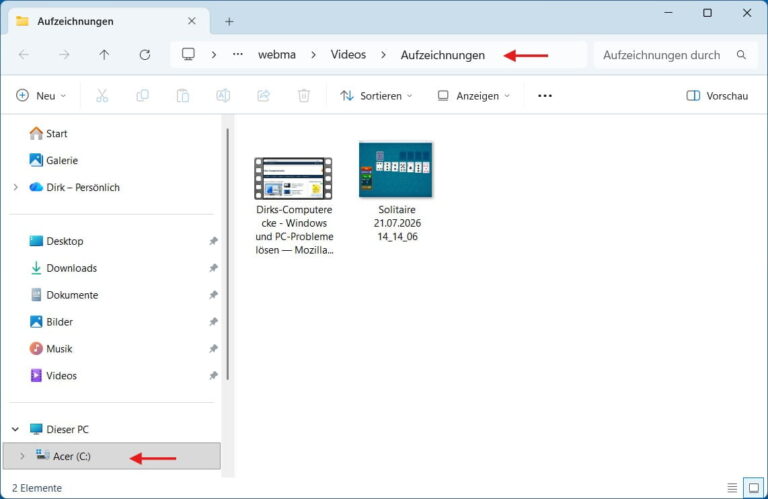768x499 pixels.
Task: Click the Rename icon in toolbar
Action: tap(223, 95)
